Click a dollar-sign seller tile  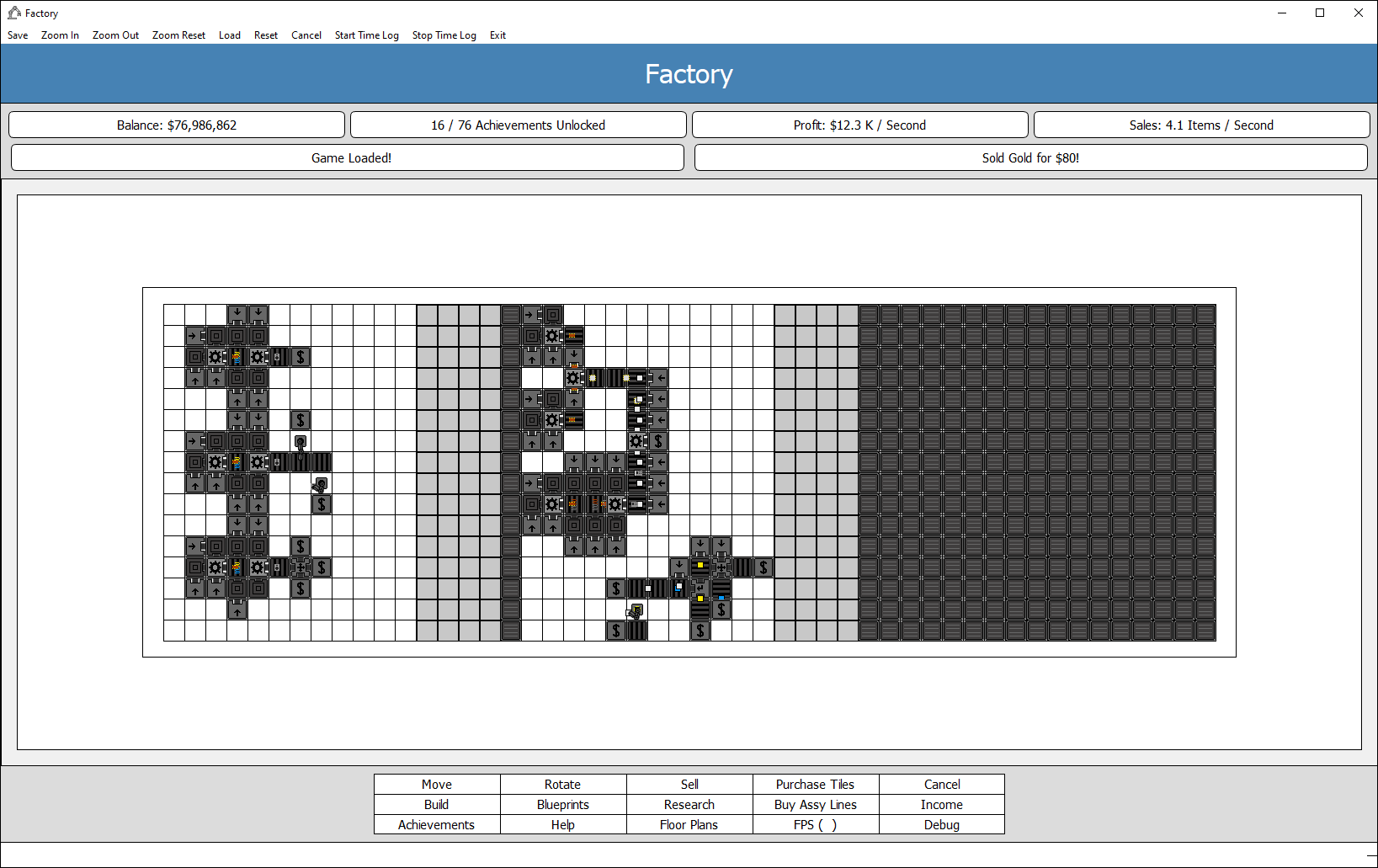[300, 357]
